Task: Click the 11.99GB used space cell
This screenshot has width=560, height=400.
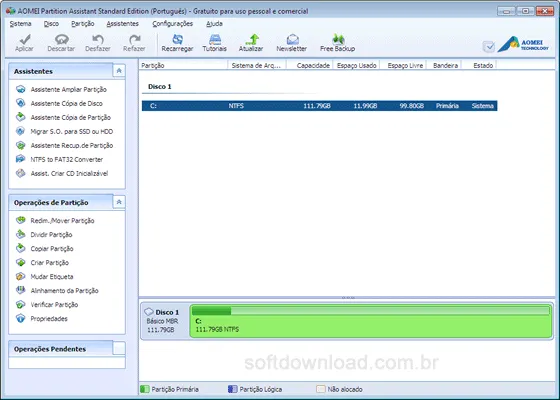Action: [365, 106]
